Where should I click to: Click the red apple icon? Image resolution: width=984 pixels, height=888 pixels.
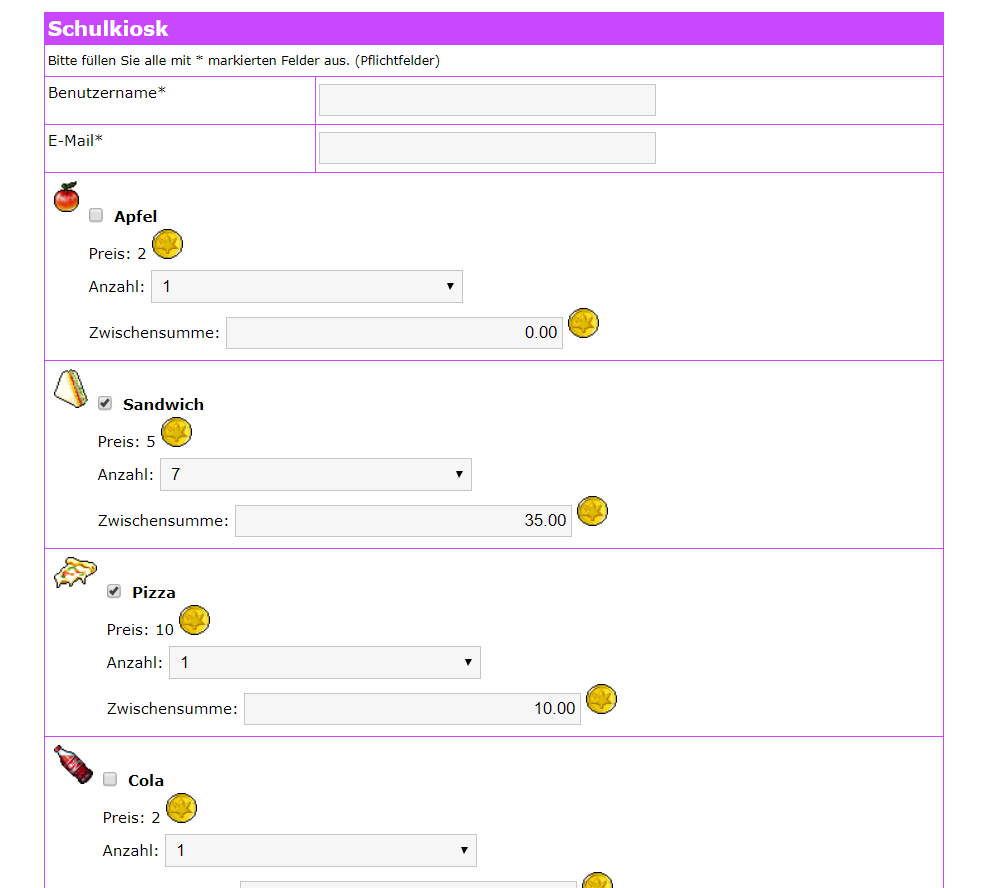pyautogui.click(x=67, y=197)
